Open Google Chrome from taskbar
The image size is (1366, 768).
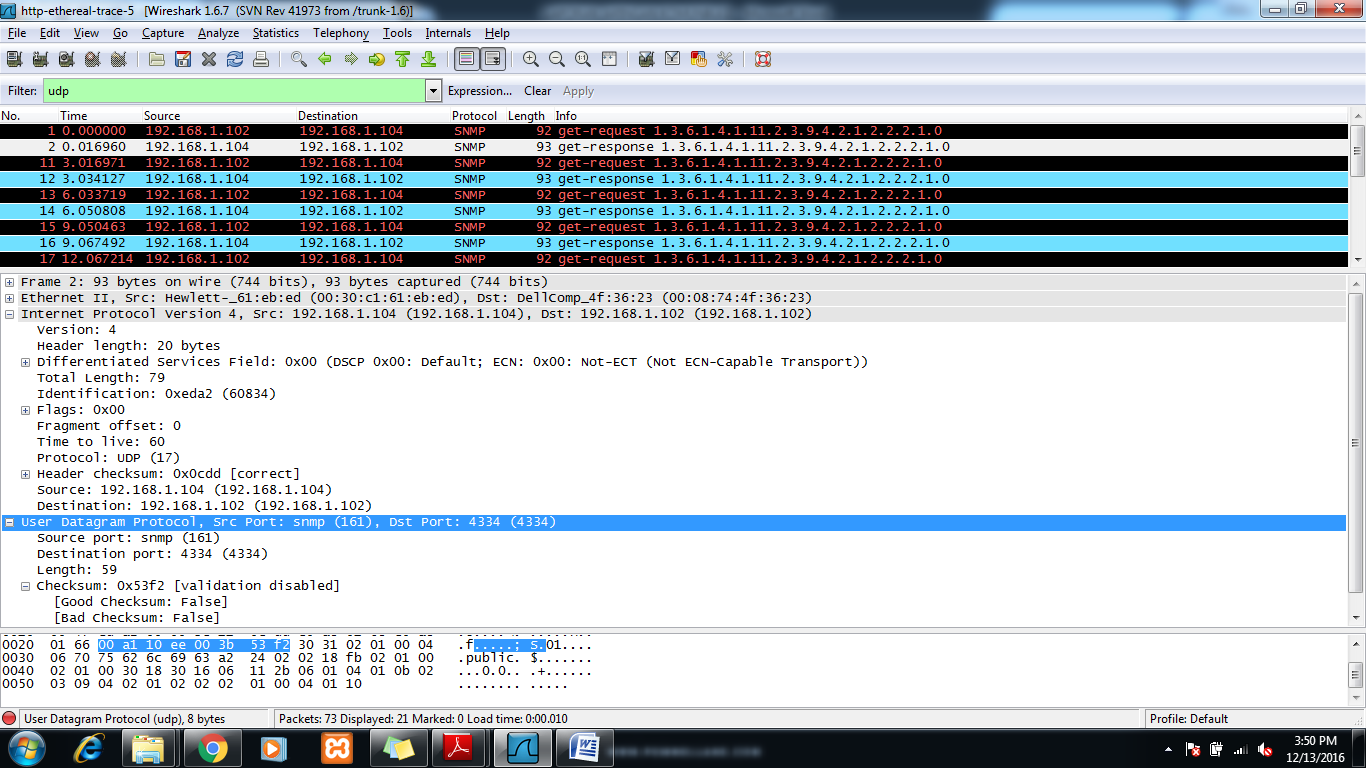[x=212, y=748]
